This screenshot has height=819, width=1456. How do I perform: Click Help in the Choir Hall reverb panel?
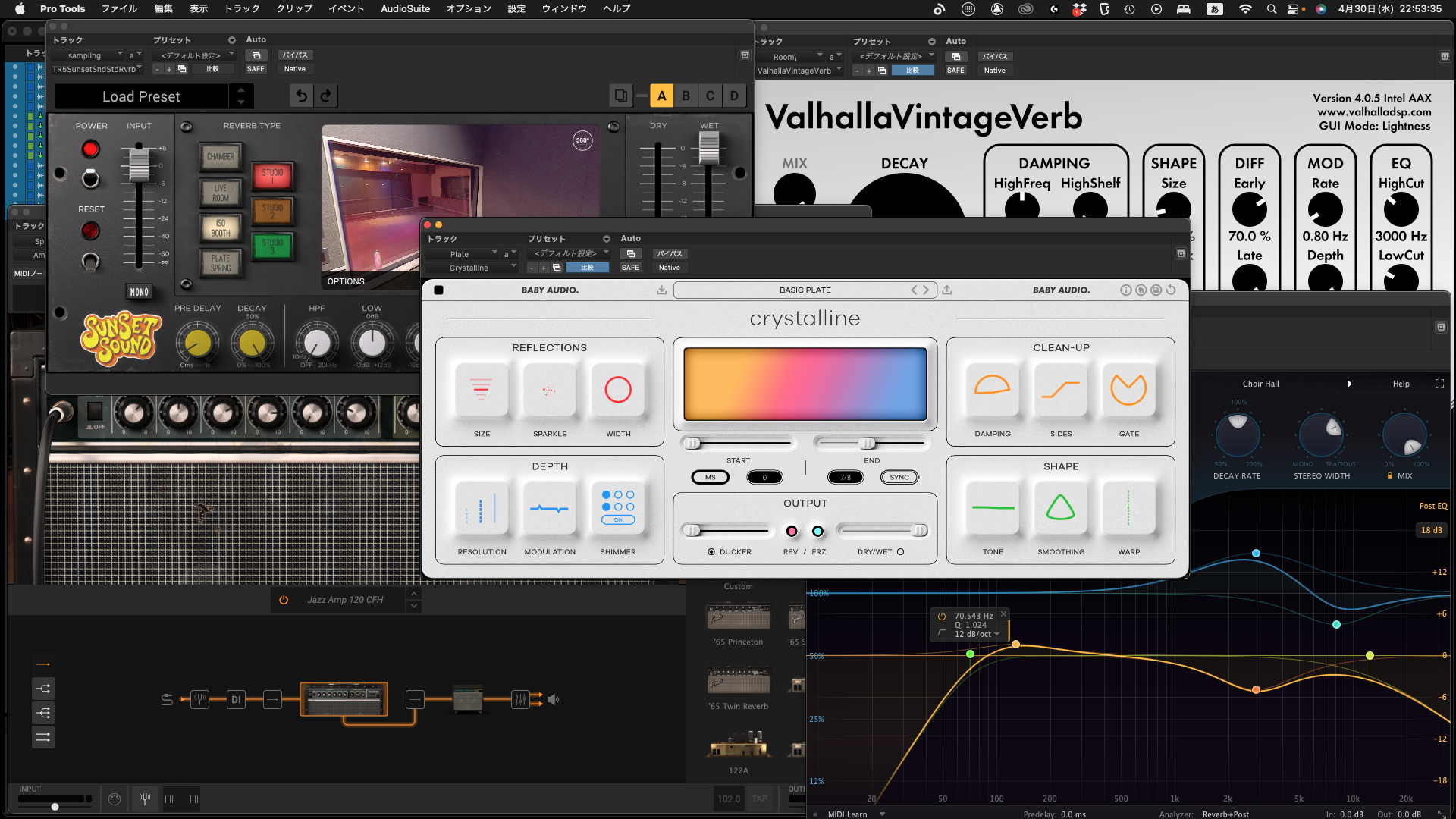1401,384
